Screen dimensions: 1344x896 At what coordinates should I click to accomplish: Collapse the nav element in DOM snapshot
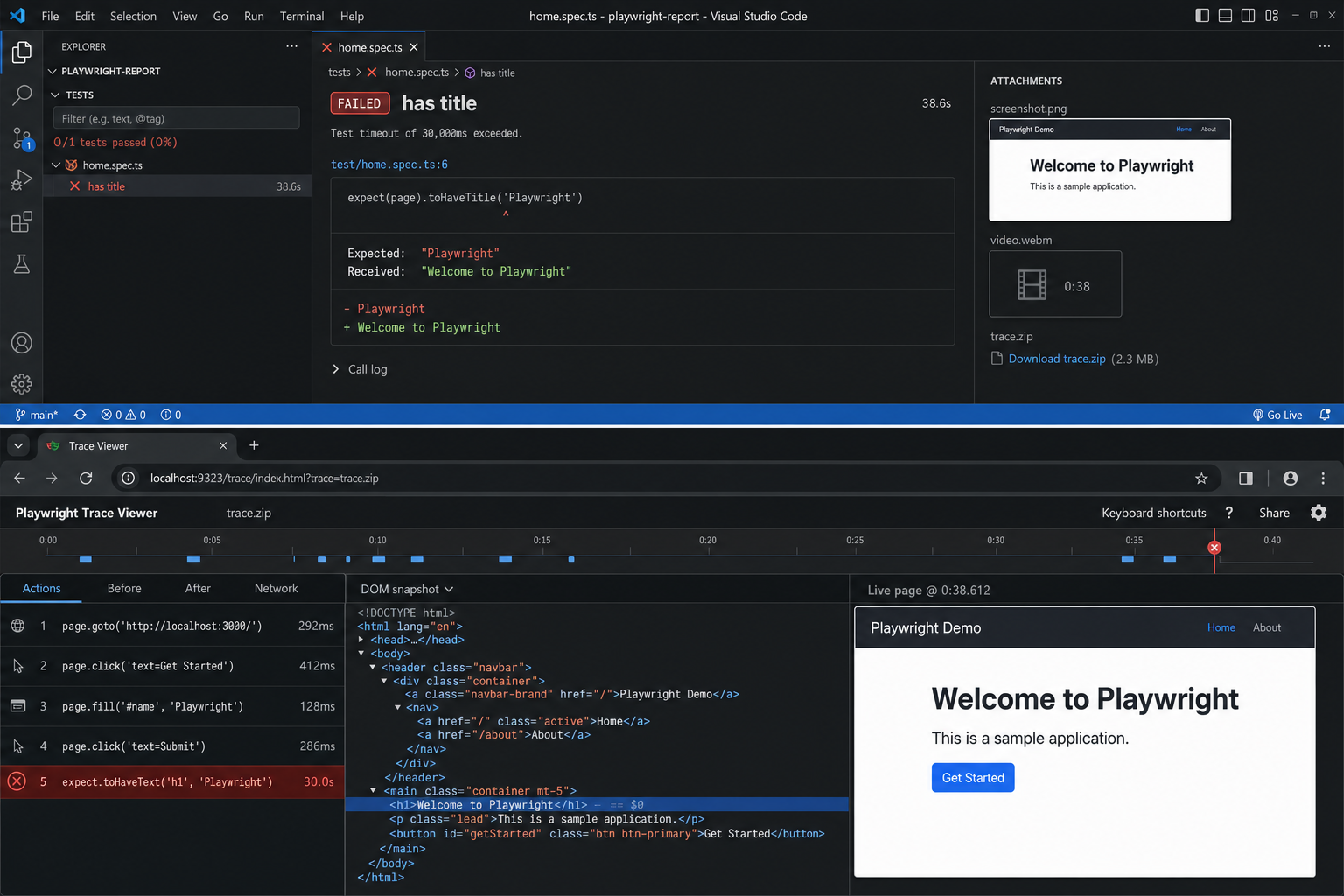tap(398, 707)
